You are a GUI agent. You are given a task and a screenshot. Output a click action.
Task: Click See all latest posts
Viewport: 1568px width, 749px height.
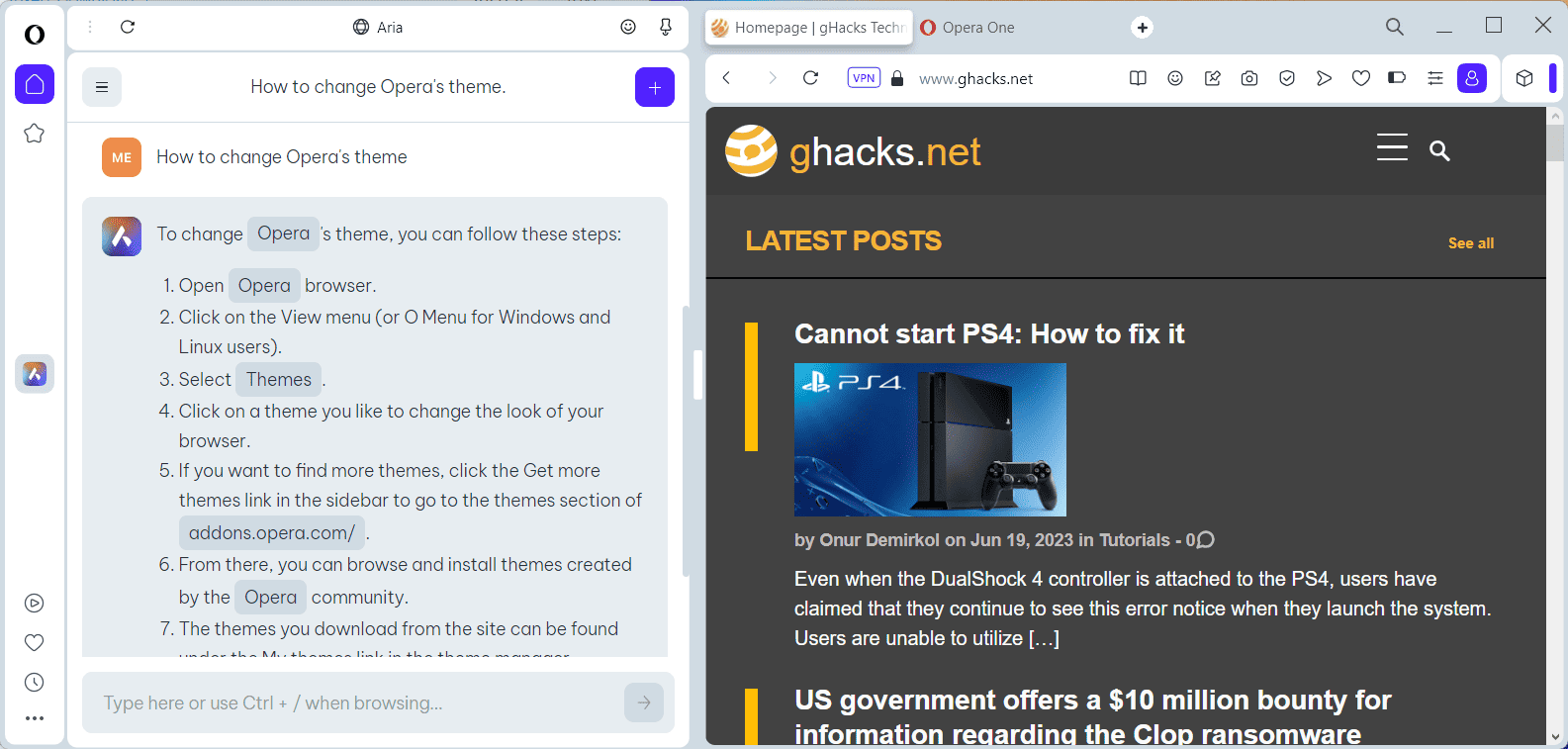tap(1471, 243)
